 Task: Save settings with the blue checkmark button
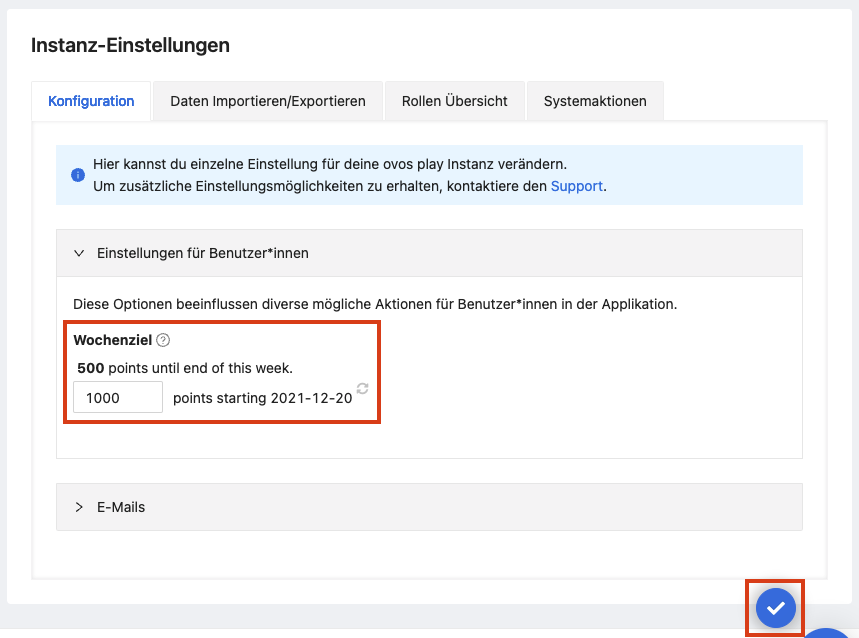(x=775, y=608)
